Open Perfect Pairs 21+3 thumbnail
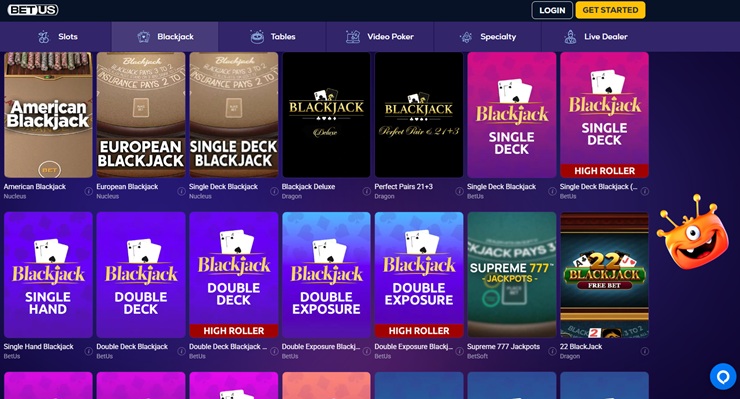 click(x=419, y=115)
